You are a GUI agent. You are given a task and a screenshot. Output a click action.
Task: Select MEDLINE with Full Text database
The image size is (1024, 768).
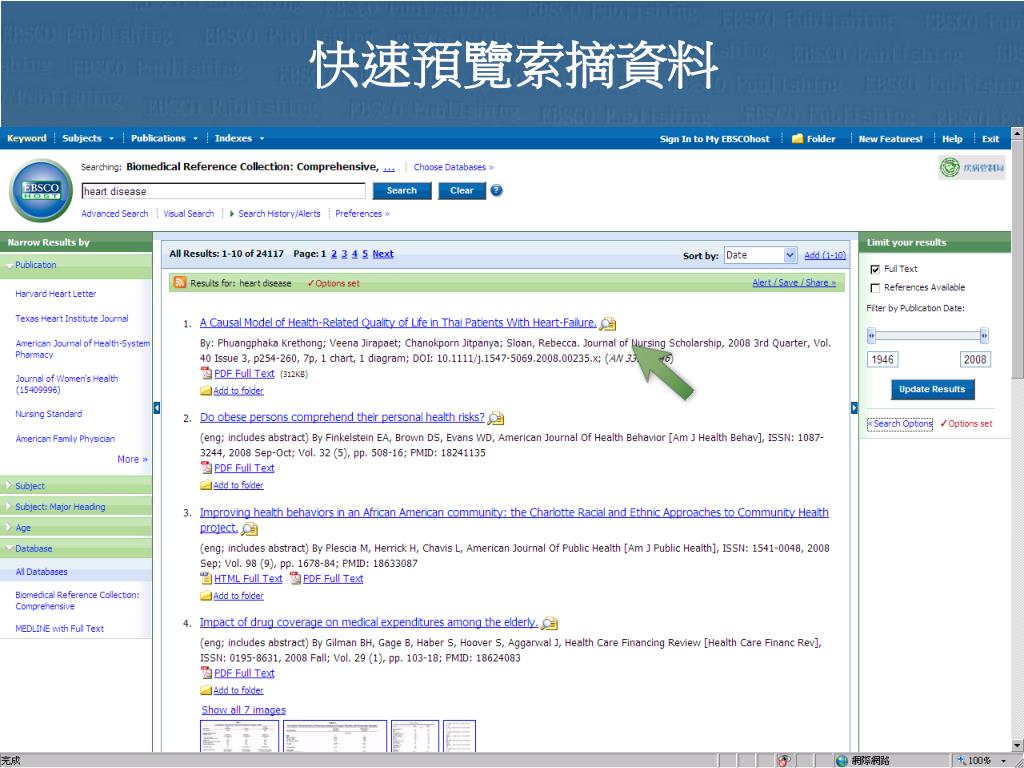click(59, 629)
